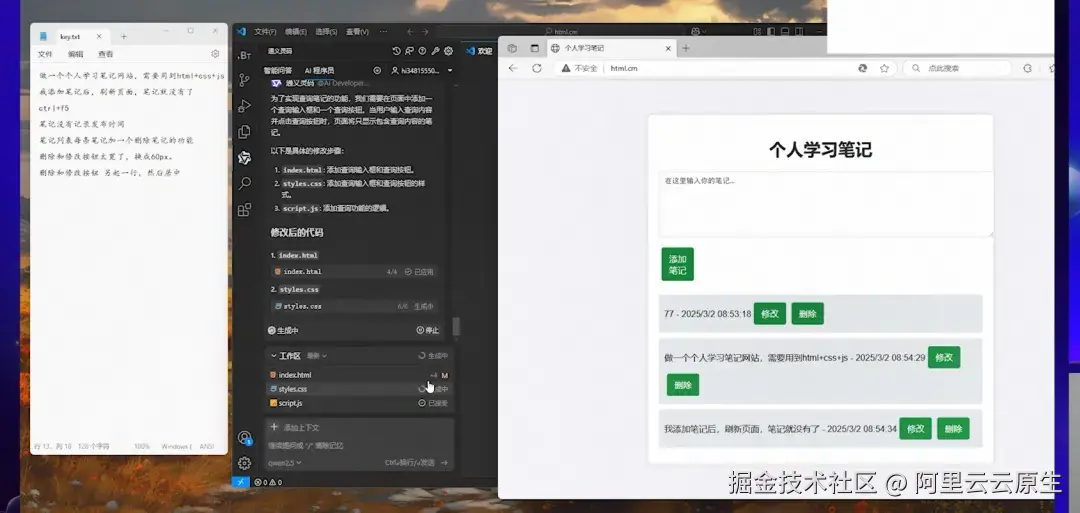Click the 不安全 site security warning

[579, 68]
